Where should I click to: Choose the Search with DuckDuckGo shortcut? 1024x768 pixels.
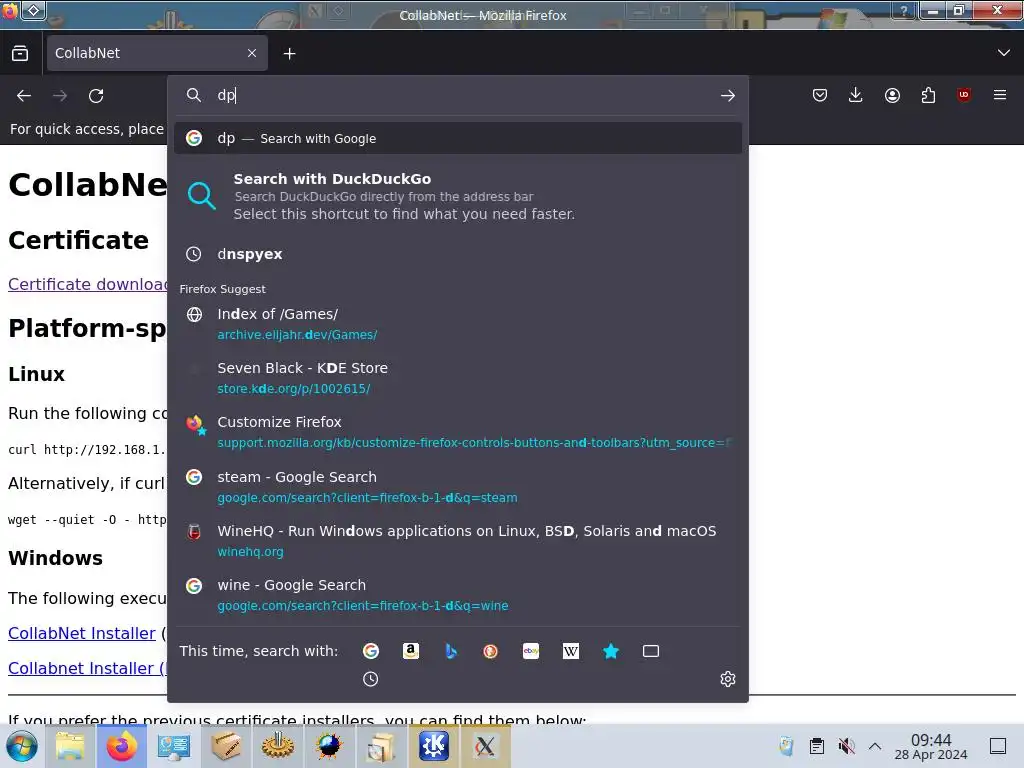tap(458, 196)
